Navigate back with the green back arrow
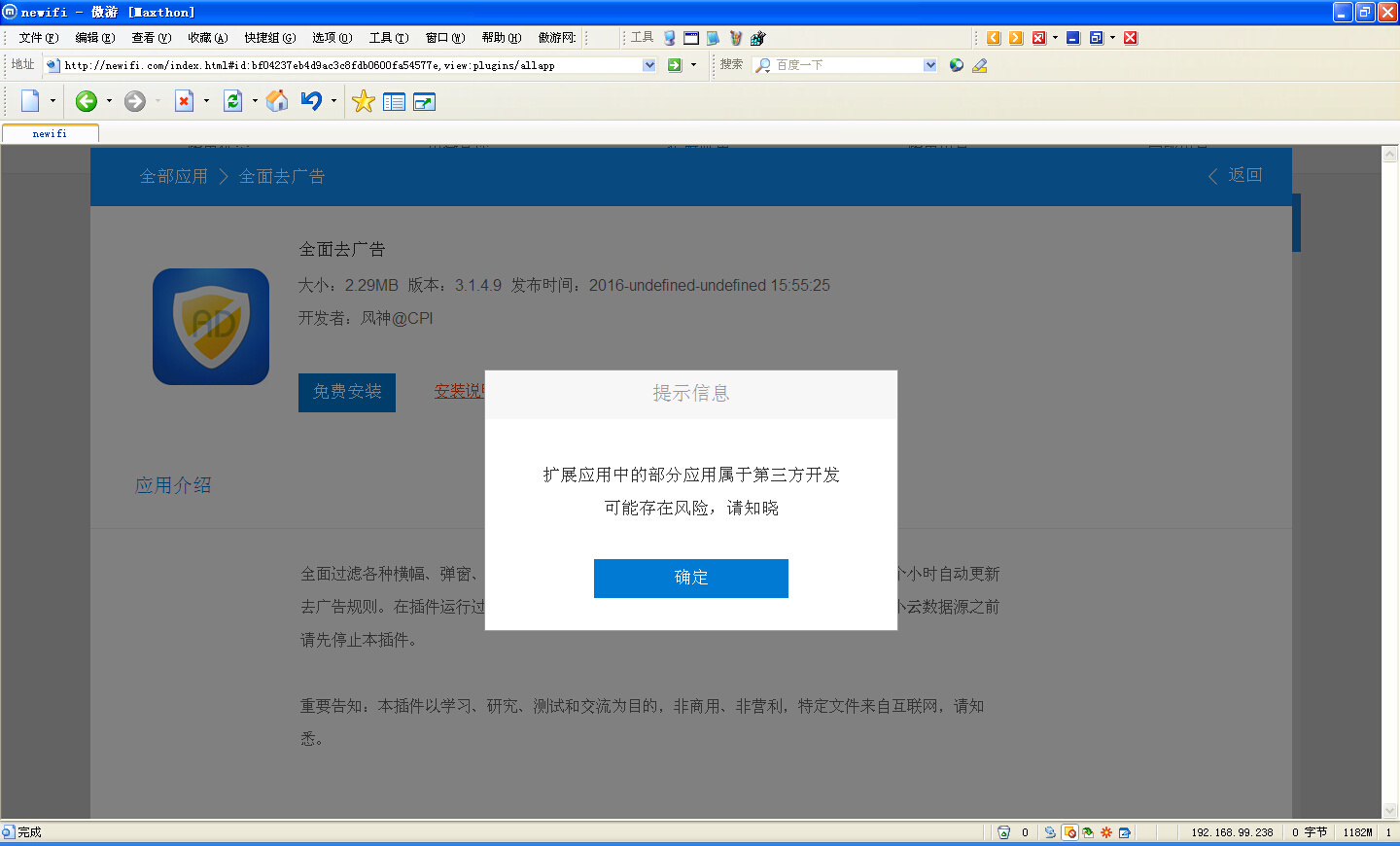Viewport: 1400px width, 846px height. tap(87, 101)
